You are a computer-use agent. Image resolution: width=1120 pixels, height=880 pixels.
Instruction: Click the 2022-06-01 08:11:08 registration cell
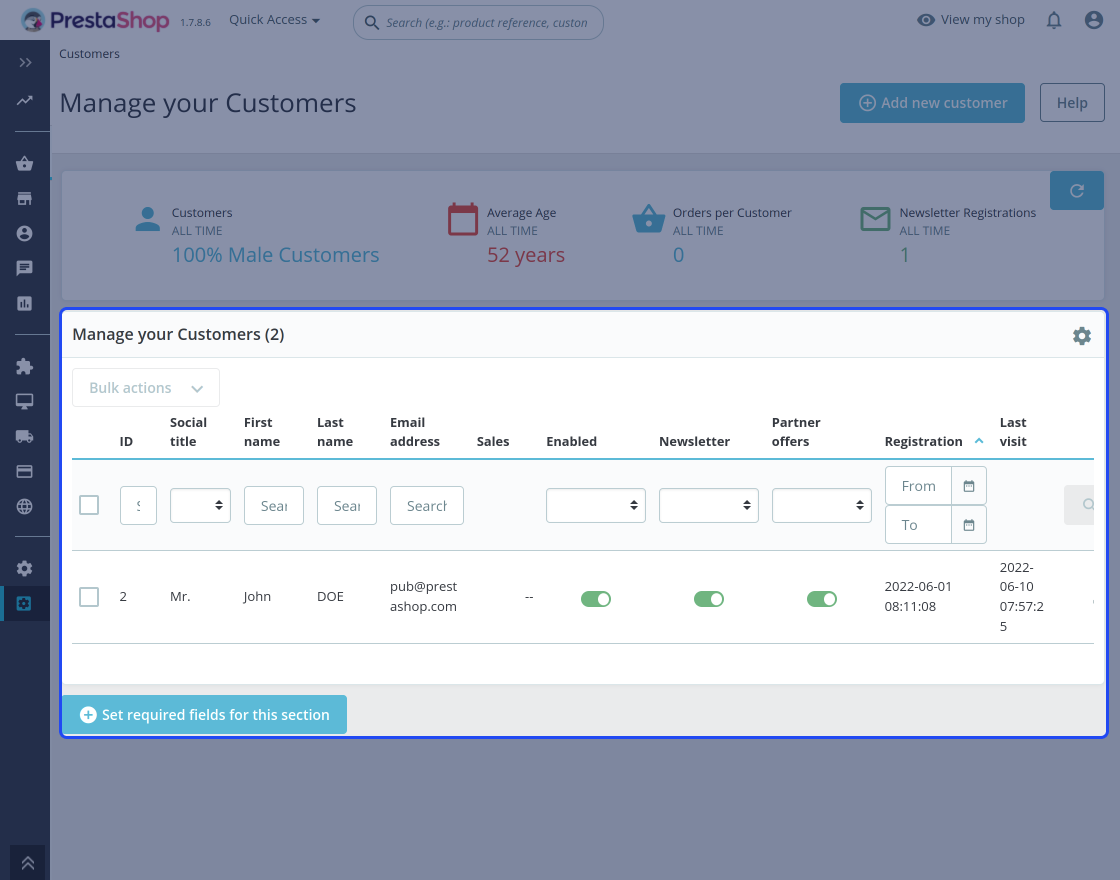tap(918, 596)
